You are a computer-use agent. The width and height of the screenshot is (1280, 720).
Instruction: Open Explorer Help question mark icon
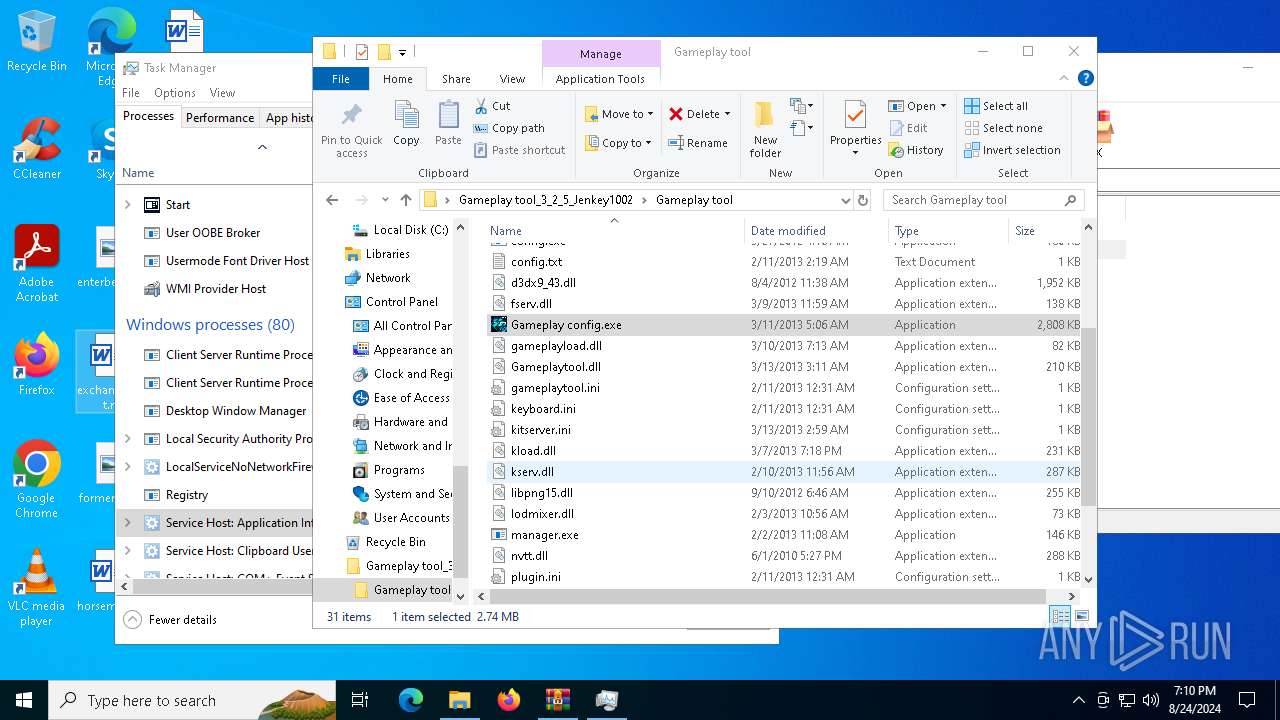pos(1085,78)
